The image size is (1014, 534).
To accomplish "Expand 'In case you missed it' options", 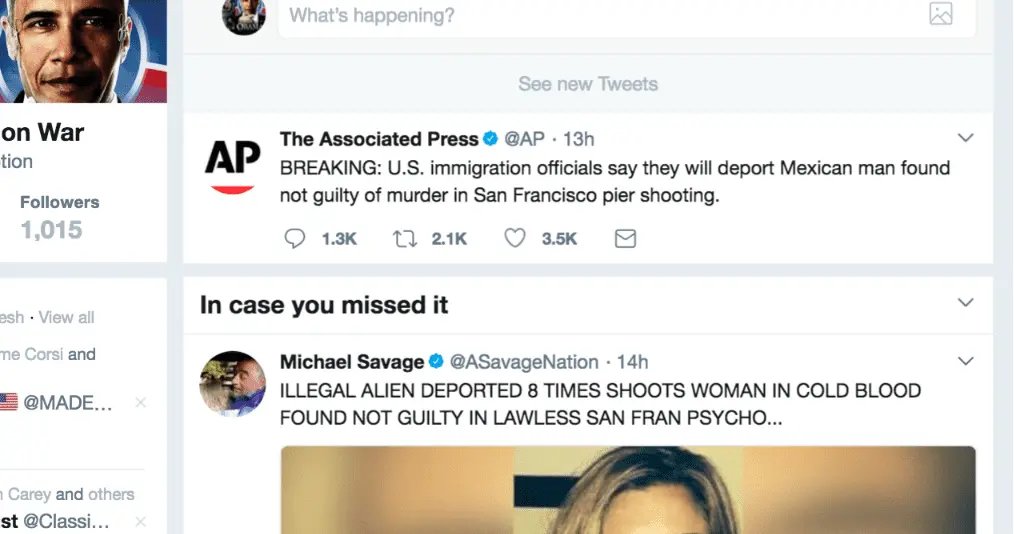I will click(x=965, y=303).
